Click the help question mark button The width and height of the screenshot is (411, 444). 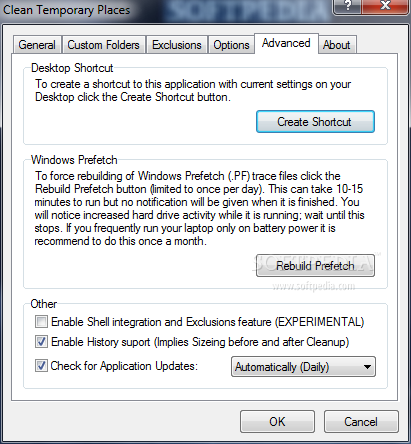point(347,6)
